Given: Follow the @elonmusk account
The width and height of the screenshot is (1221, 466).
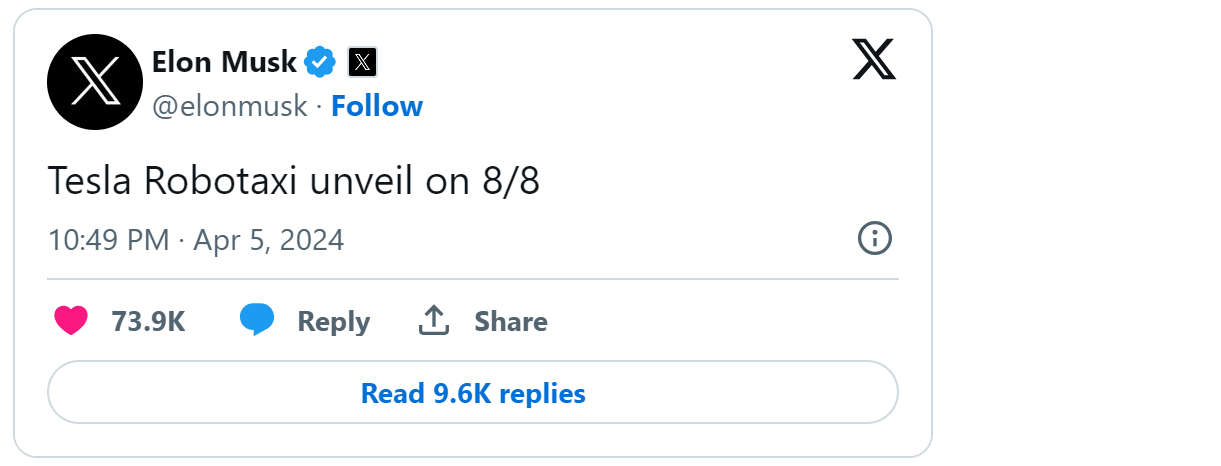Looking at the screenshot, I should click(x=377, y=106).
